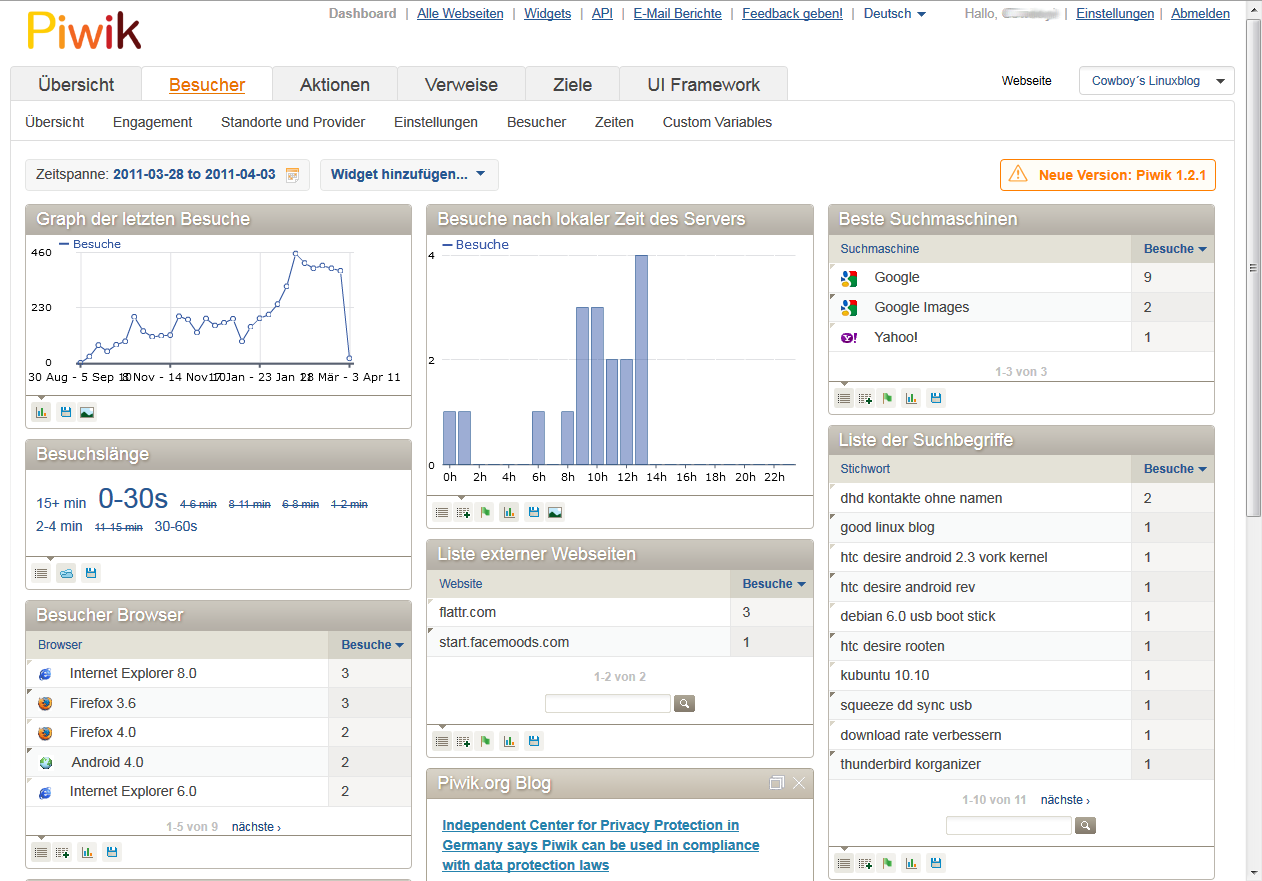The image size is (1262, 881).
Task: Click Abmelden to log out
Action: click(x=1200, y=14)
